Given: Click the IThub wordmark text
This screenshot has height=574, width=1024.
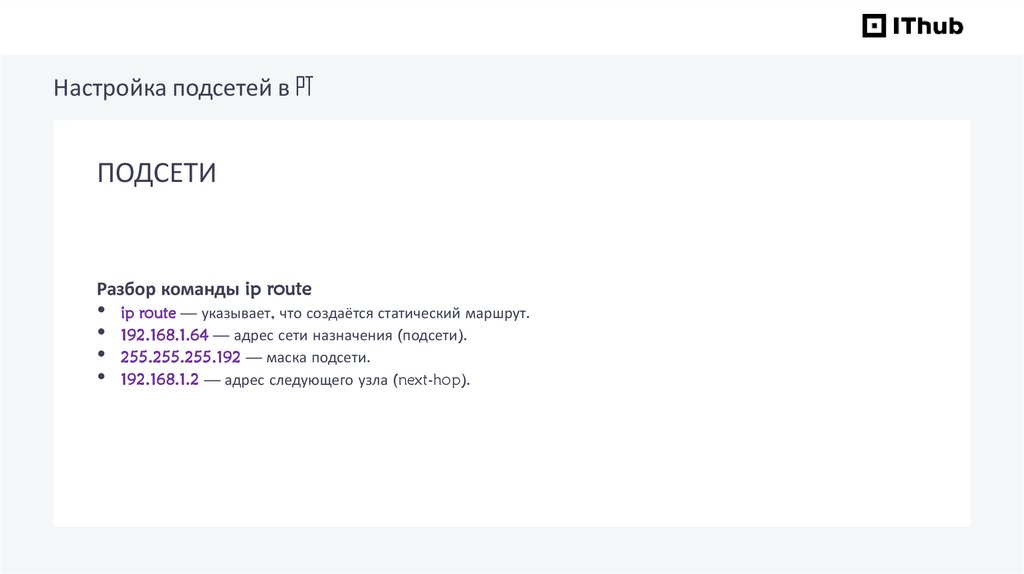Looking at the screenshot, I should tap(927, 26).
